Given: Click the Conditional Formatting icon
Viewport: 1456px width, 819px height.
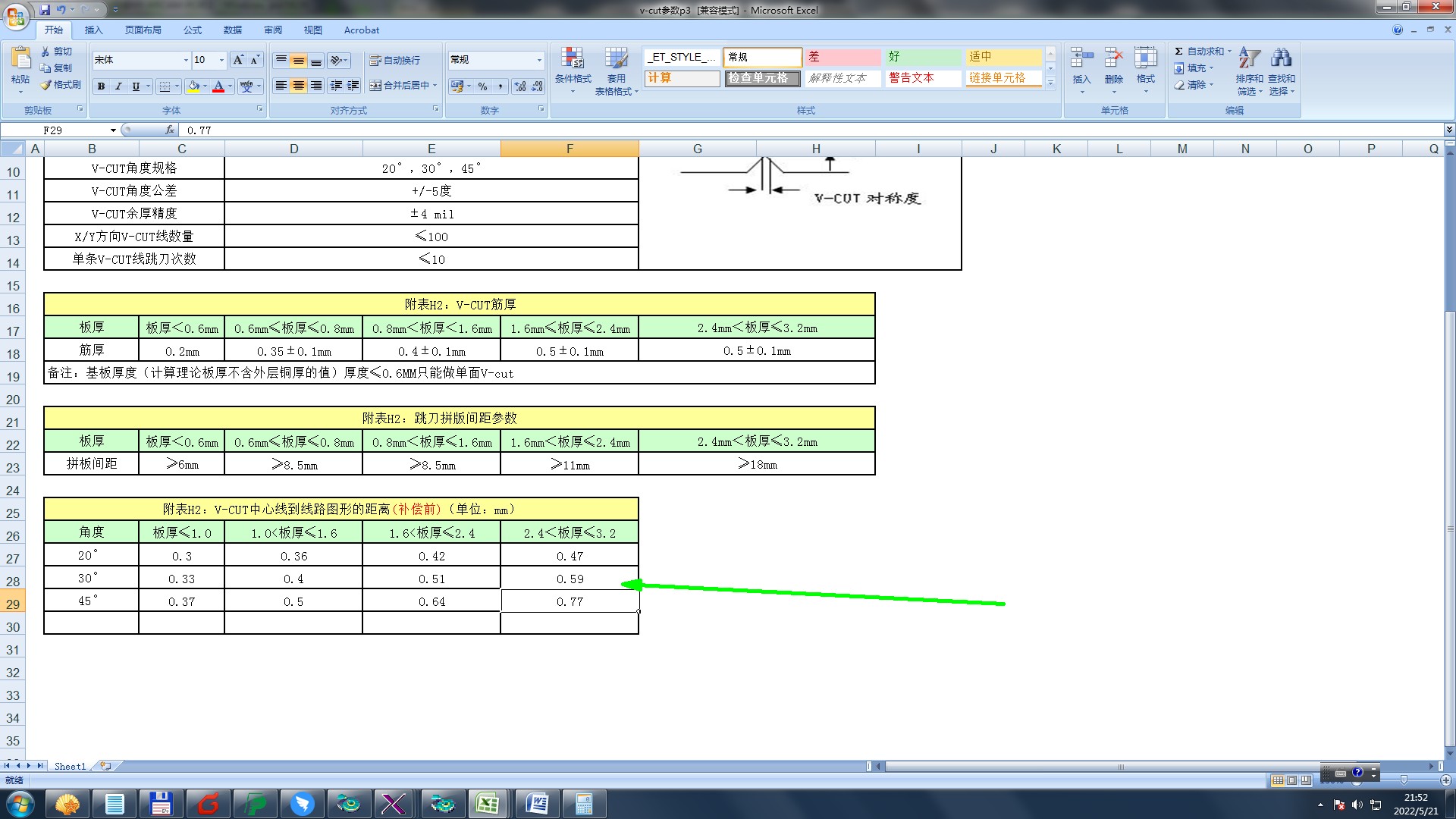Looking at the screenshot, I should (x=573, y=70).
